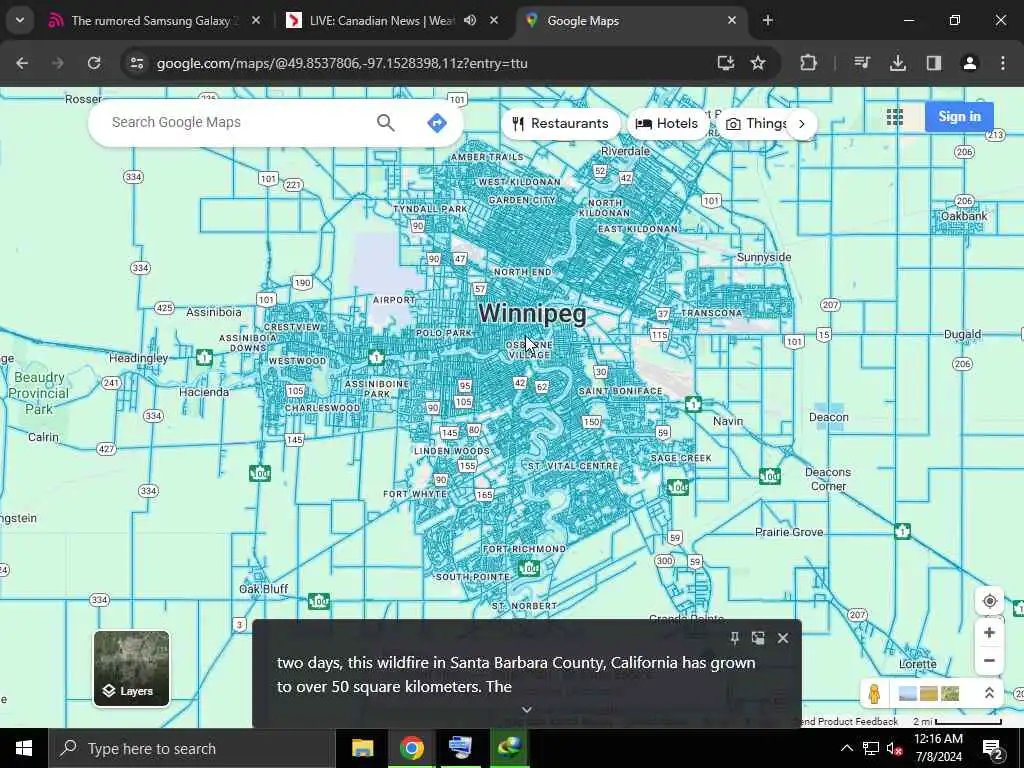
Task: Zoom in on the map
Action: coord(989,632)
